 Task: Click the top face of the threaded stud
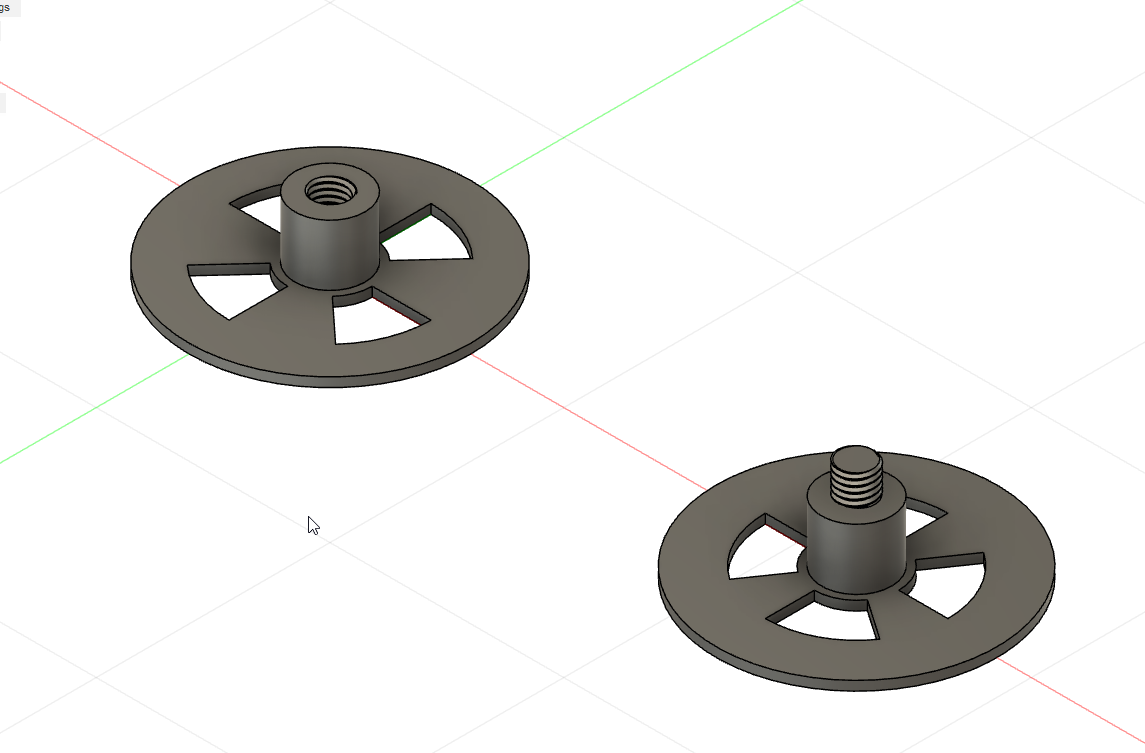pyautogui.click(x=857, y=456)
